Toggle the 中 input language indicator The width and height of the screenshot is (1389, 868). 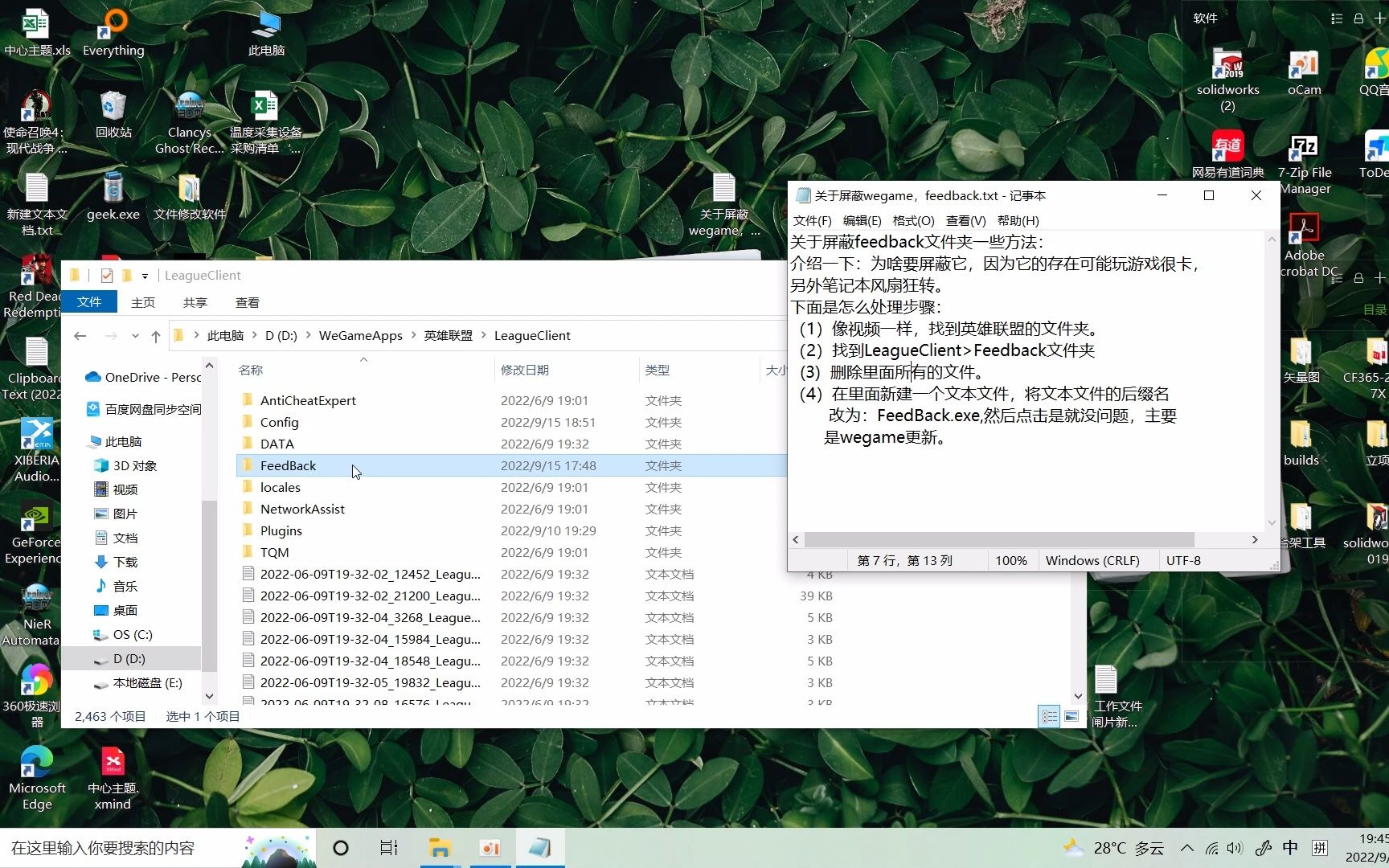coord(1290,848)
